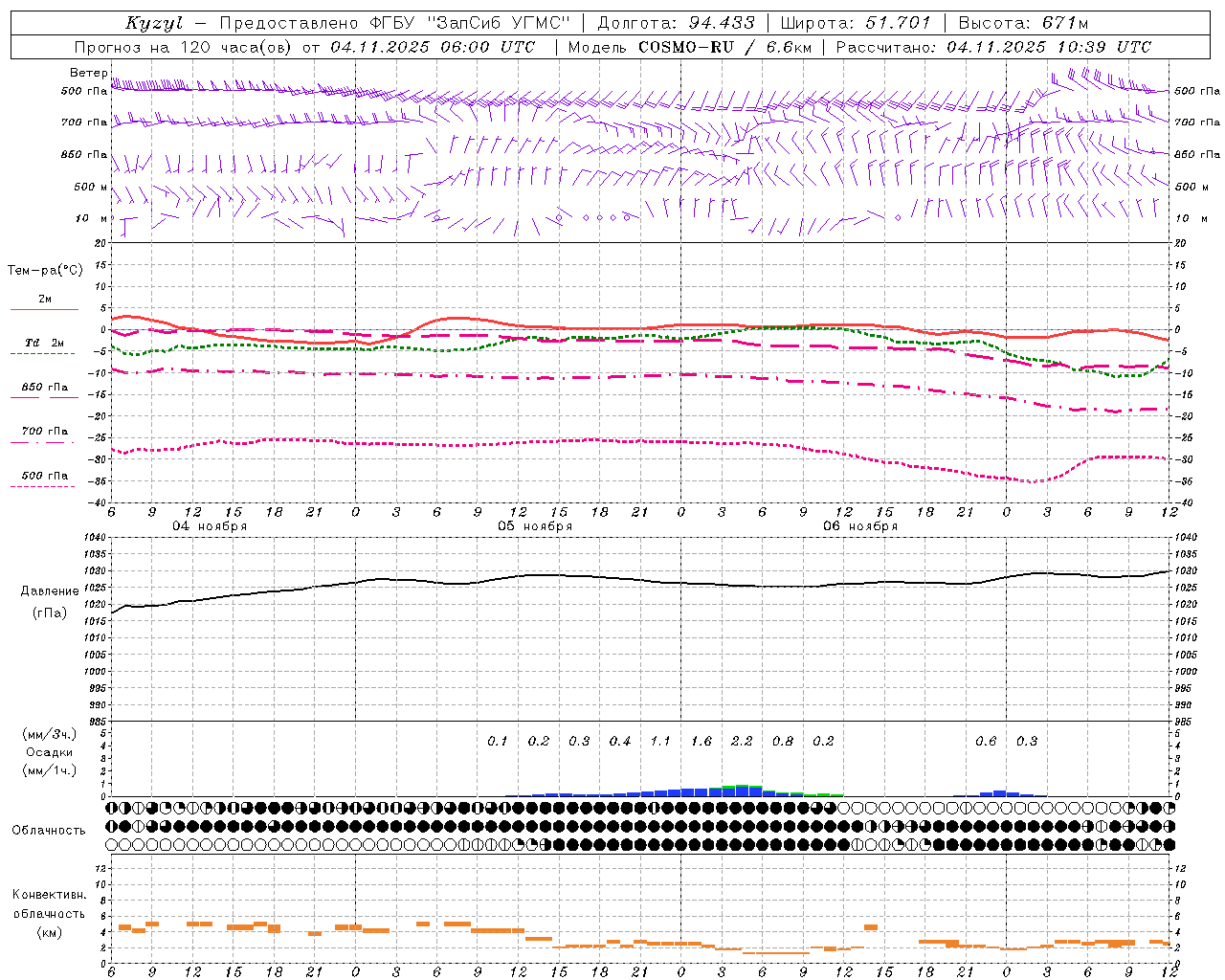
Task: Click the Долгота: 94.433 value
Action: pyautogui.click(x=677, y=23)
